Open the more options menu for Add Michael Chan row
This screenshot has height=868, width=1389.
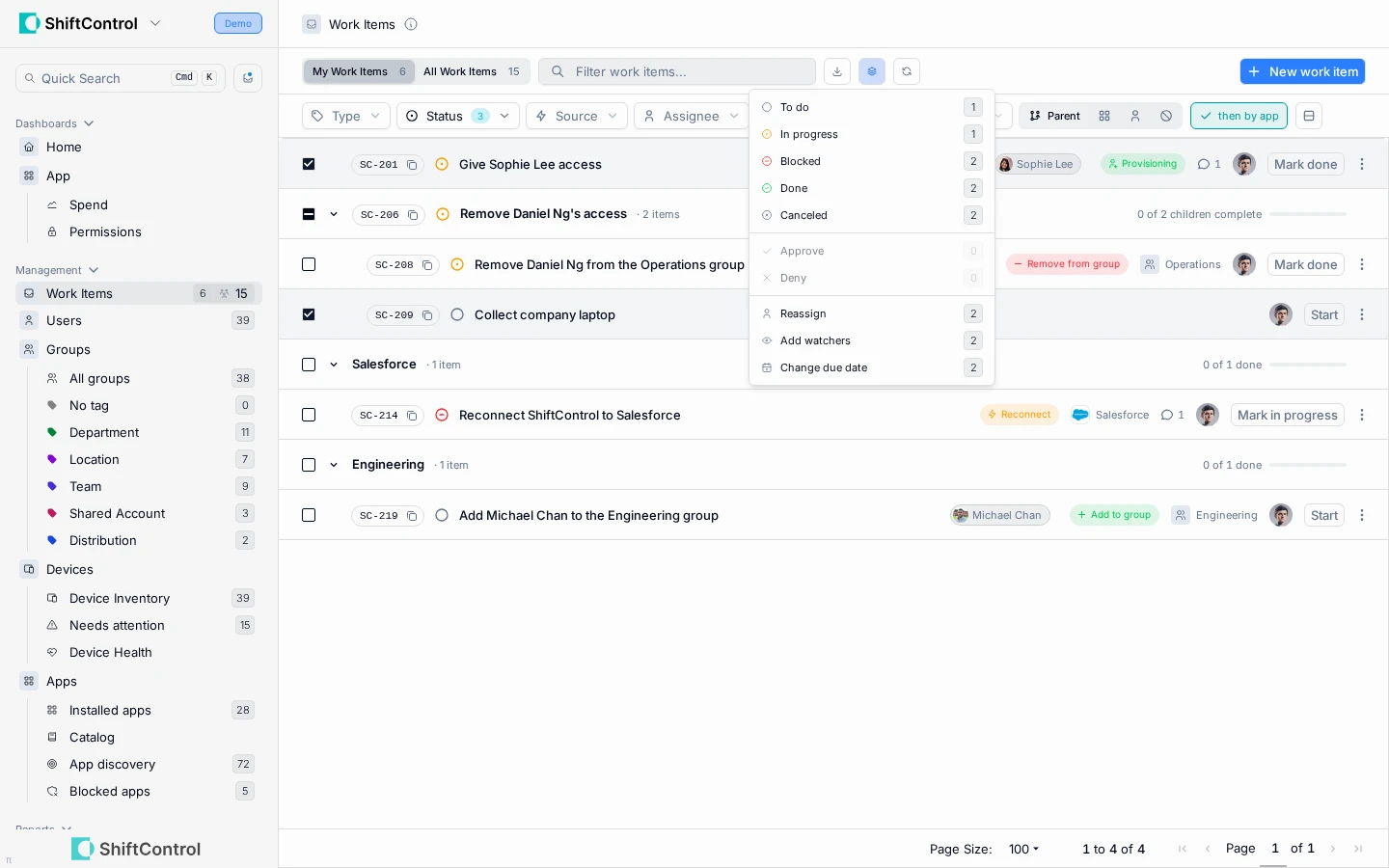click(1362, 515)
